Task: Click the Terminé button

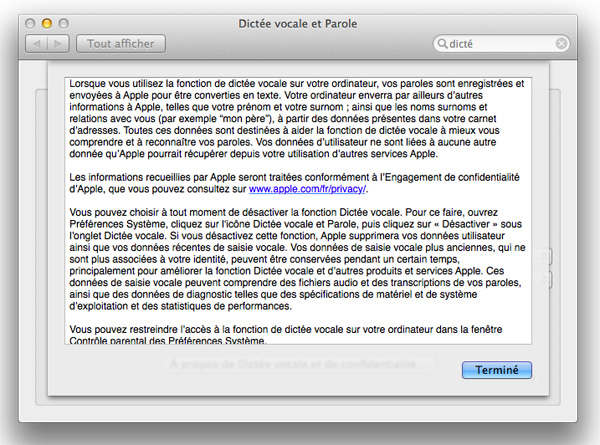Action: (x=497, y=370)
